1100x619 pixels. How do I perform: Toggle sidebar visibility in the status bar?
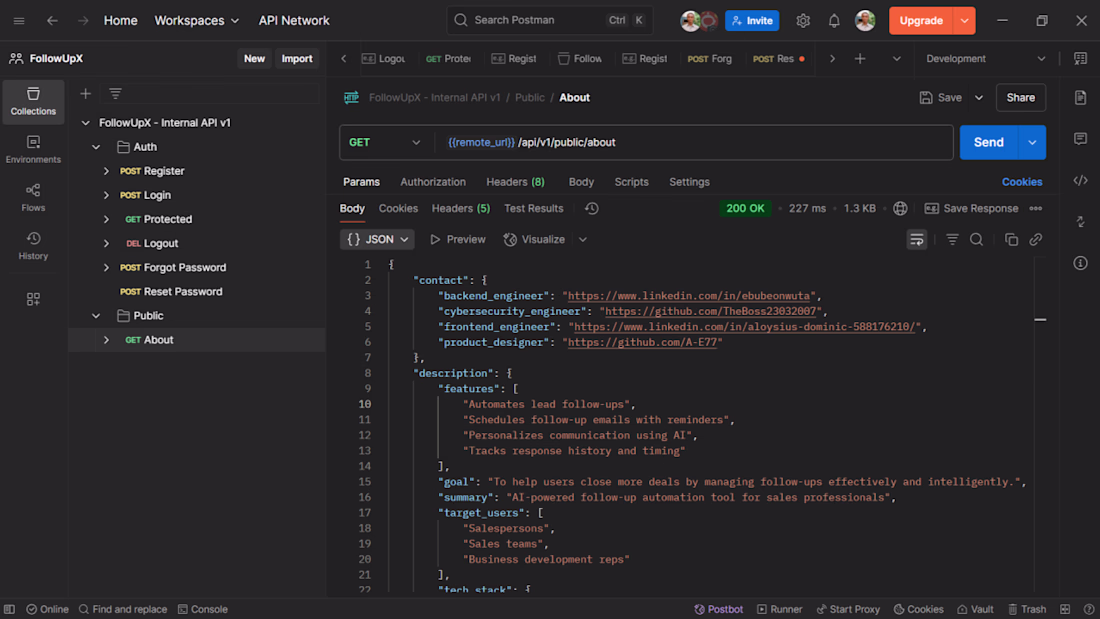[9, 609]
